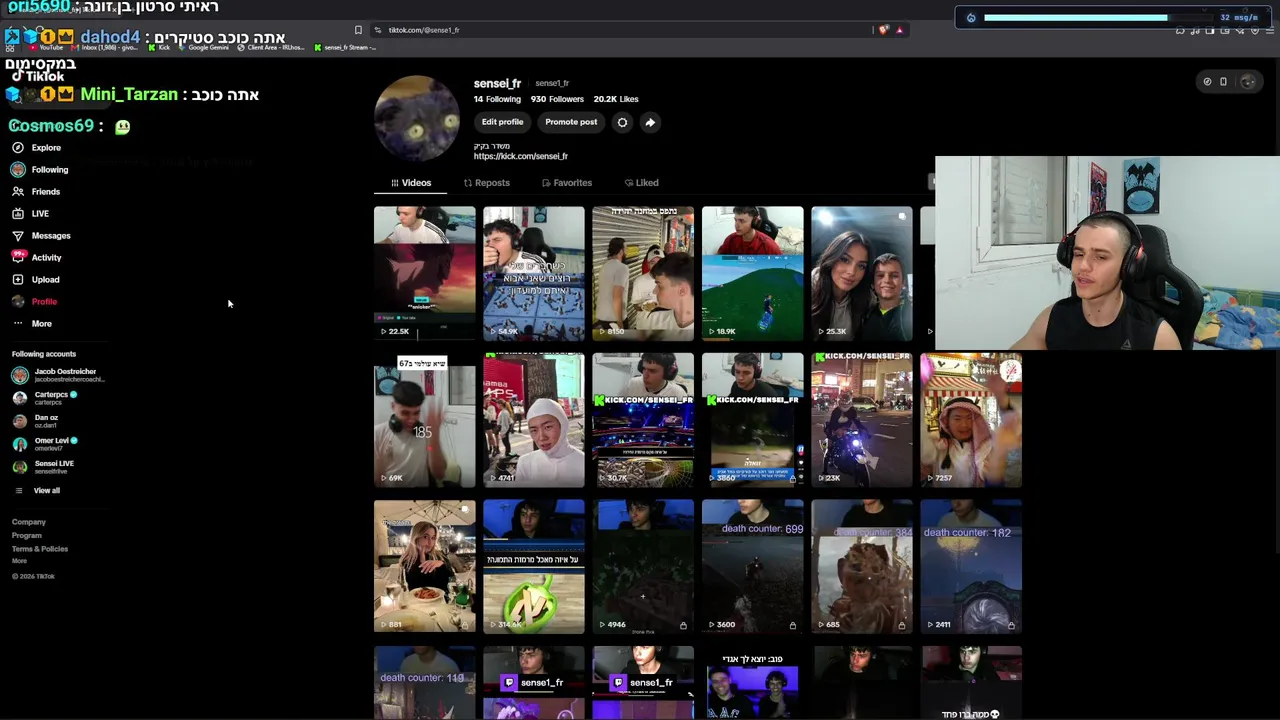Click the site settings icon beside the URL
The height and width of the screenshot is (720, 1280).
pyautogui.click(x=378, y=30)
